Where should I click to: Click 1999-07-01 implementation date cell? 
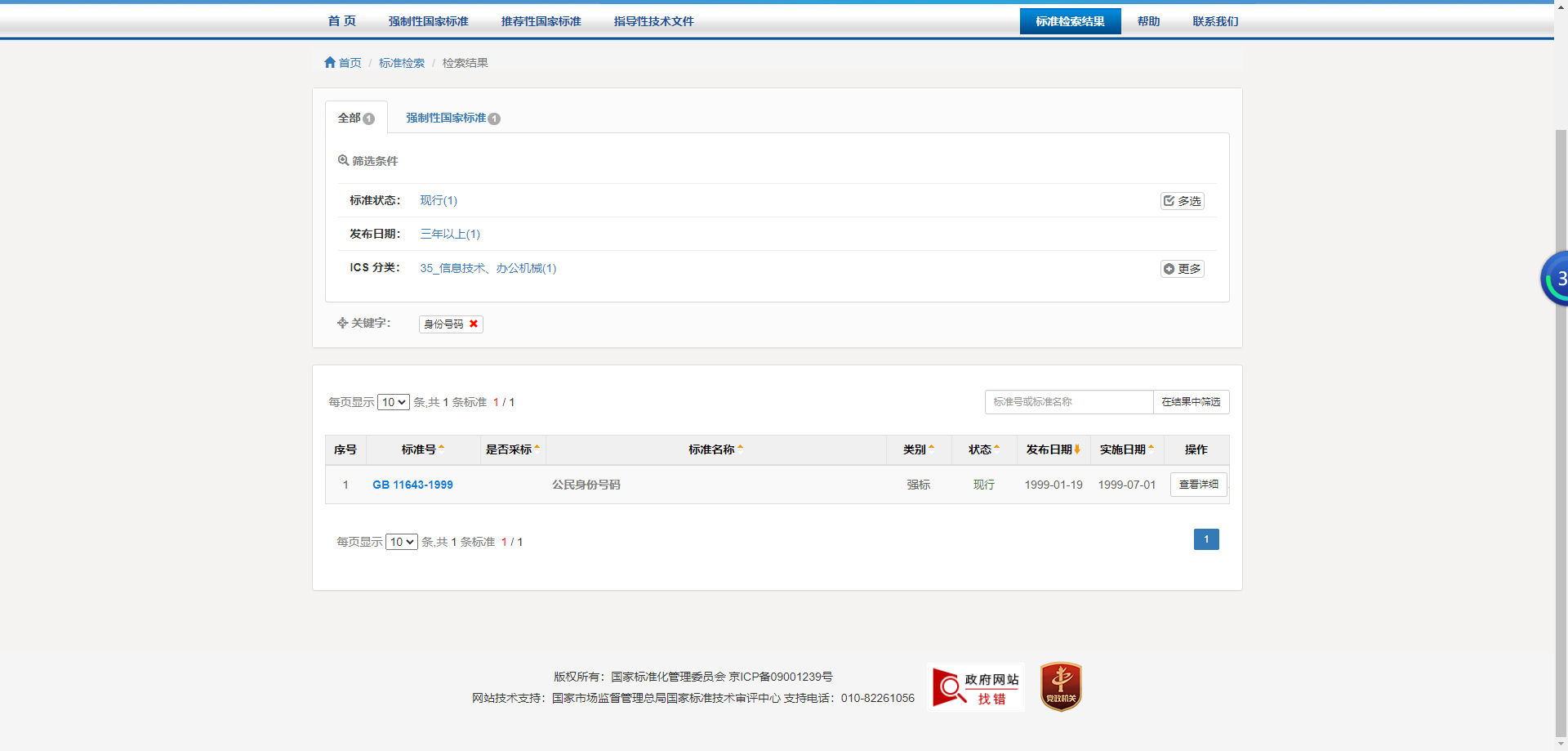pyautogui.click(x=1127, y=485)
